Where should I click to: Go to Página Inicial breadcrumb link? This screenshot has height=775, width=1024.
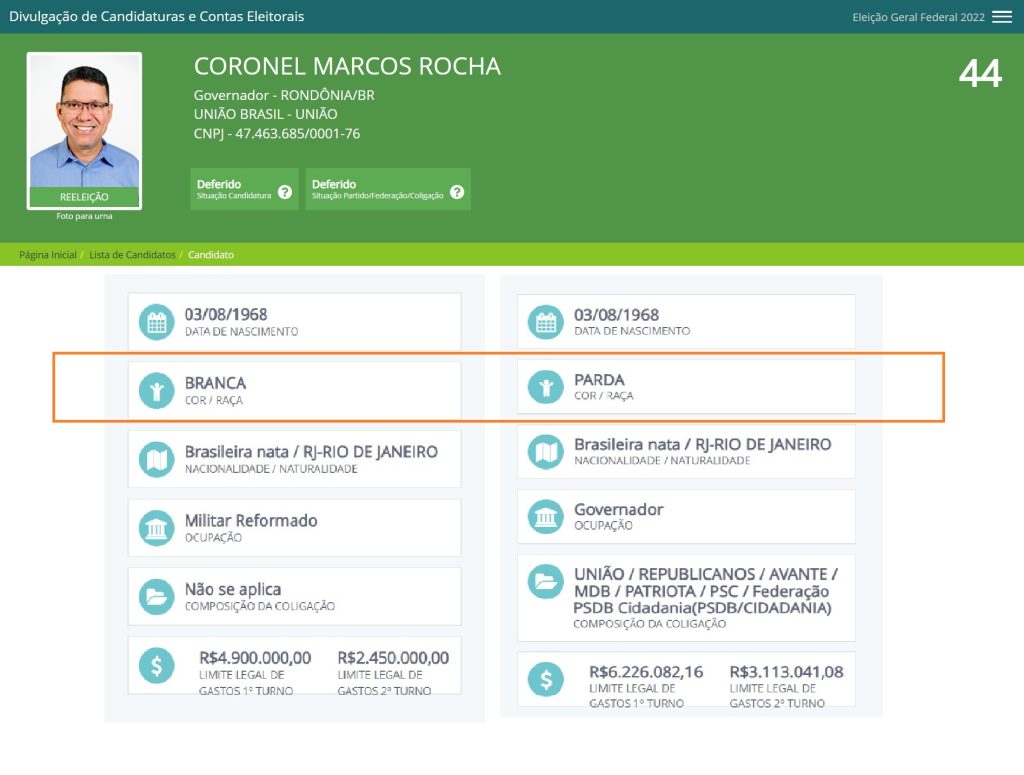point(48,255)
